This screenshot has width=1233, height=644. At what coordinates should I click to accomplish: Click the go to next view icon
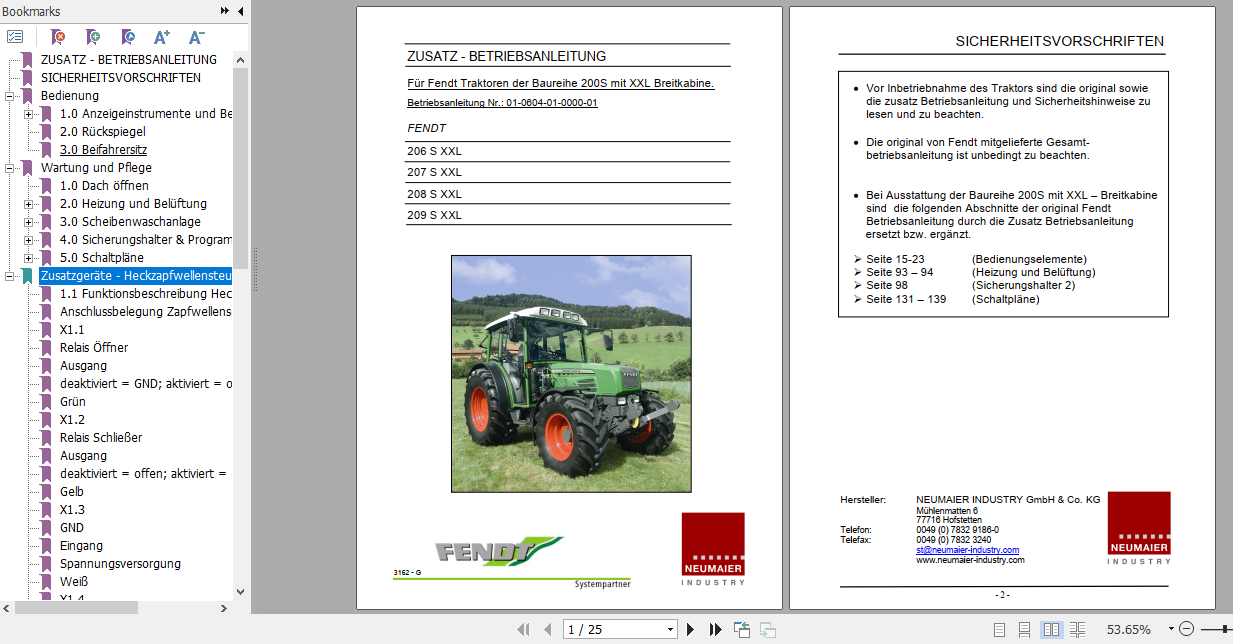point(768,629)
